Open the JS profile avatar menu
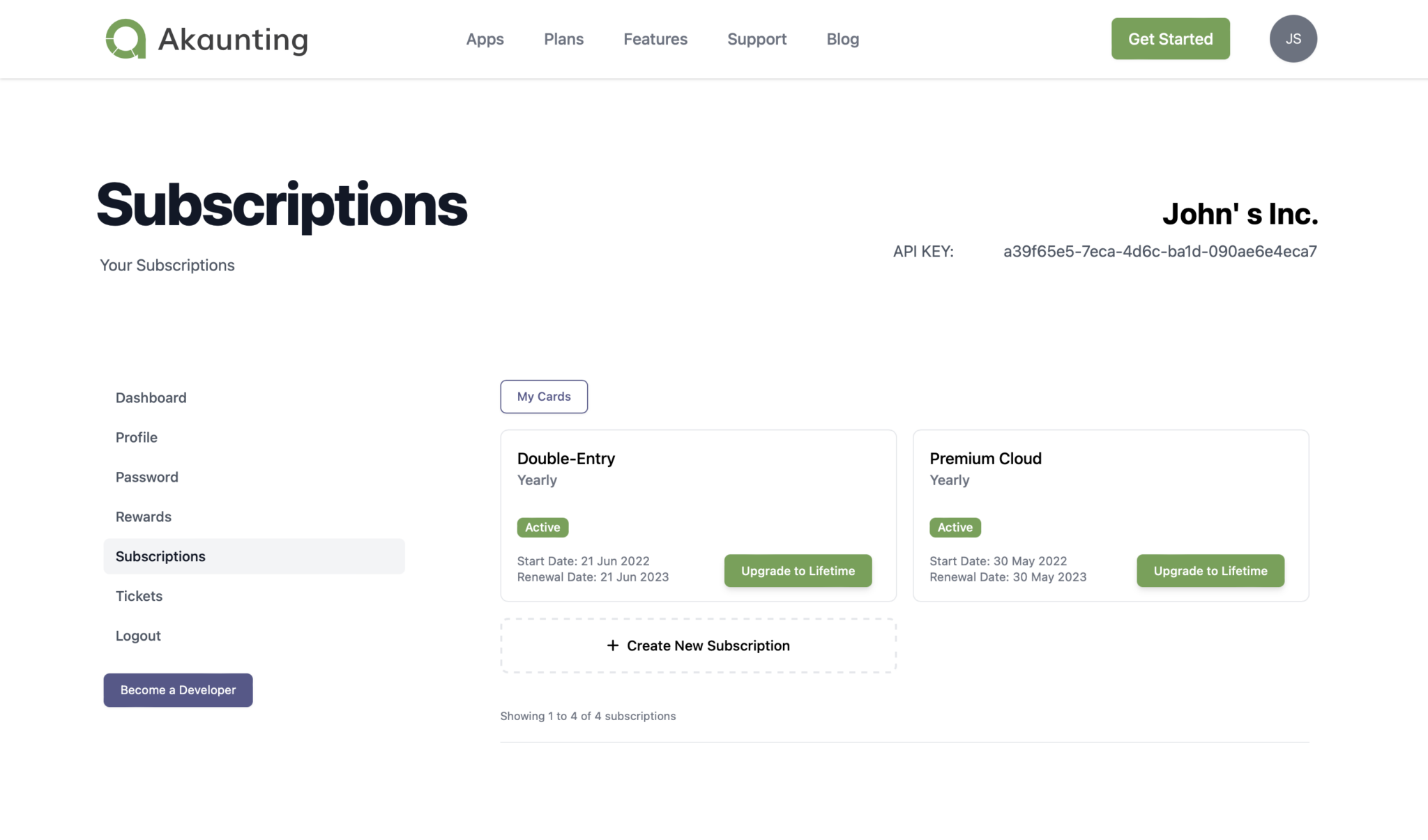The image size is (1428, 840). tap(1292, 39)
